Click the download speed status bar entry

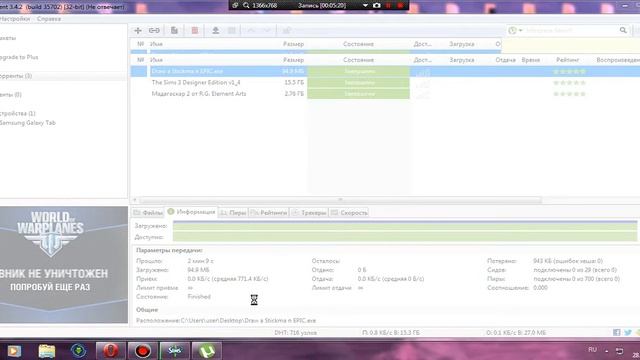coord(391,333)
